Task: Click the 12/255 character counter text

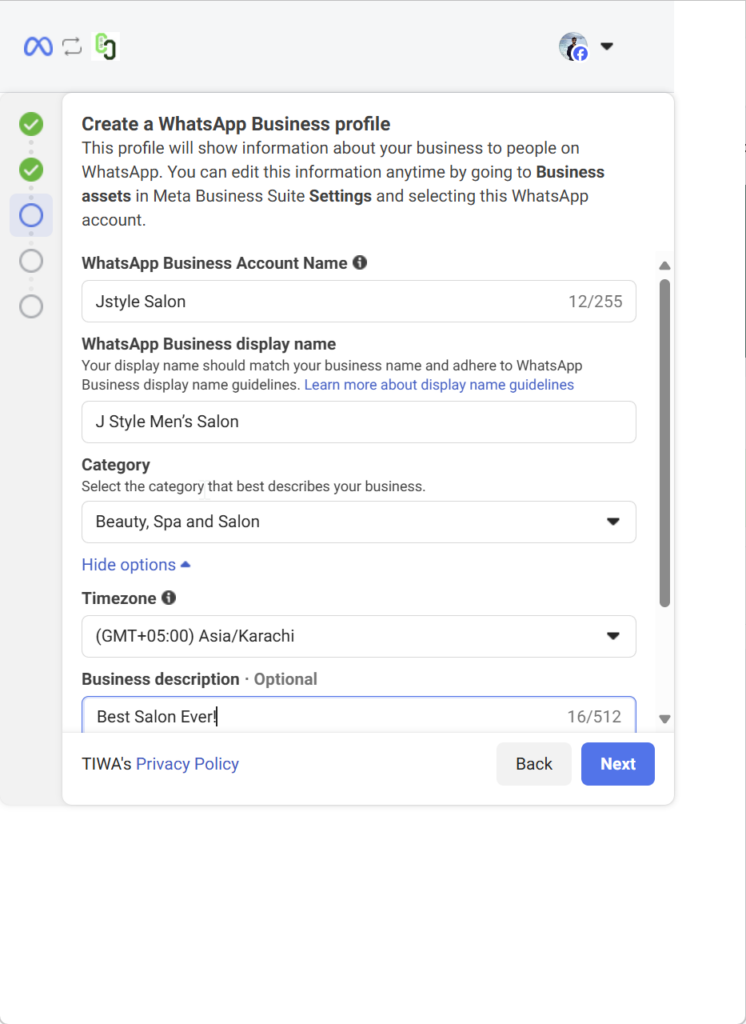Action: click(x=595, y=302)
